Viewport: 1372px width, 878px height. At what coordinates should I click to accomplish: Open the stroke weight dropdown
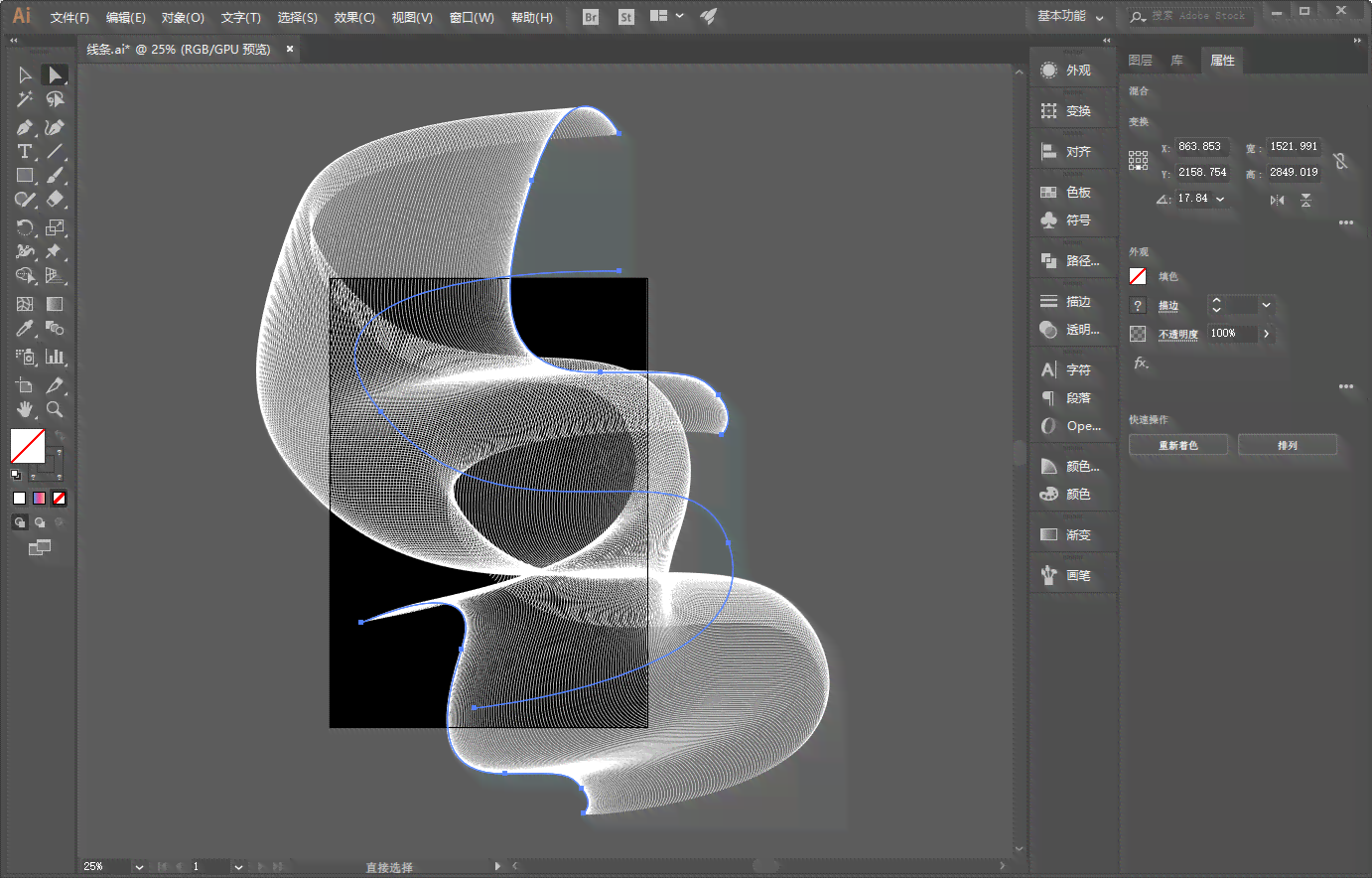1266,305
